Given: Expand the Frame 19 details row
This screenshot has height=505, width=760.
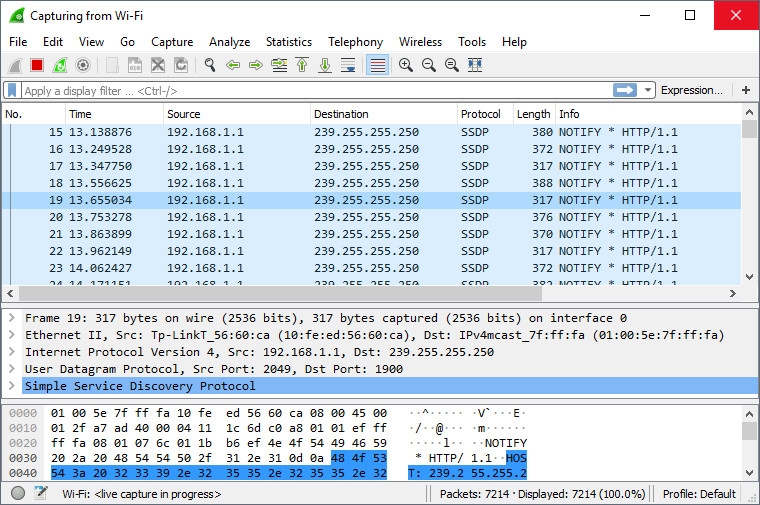Looking at the screenshot, I should click(x=11, y=318).
